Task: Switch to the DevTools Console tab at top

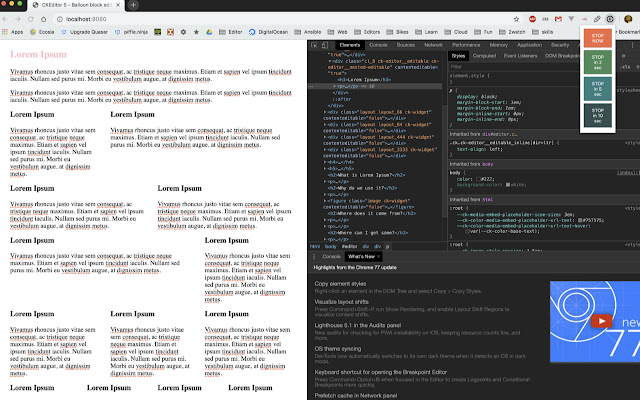Action: [378, 45]
